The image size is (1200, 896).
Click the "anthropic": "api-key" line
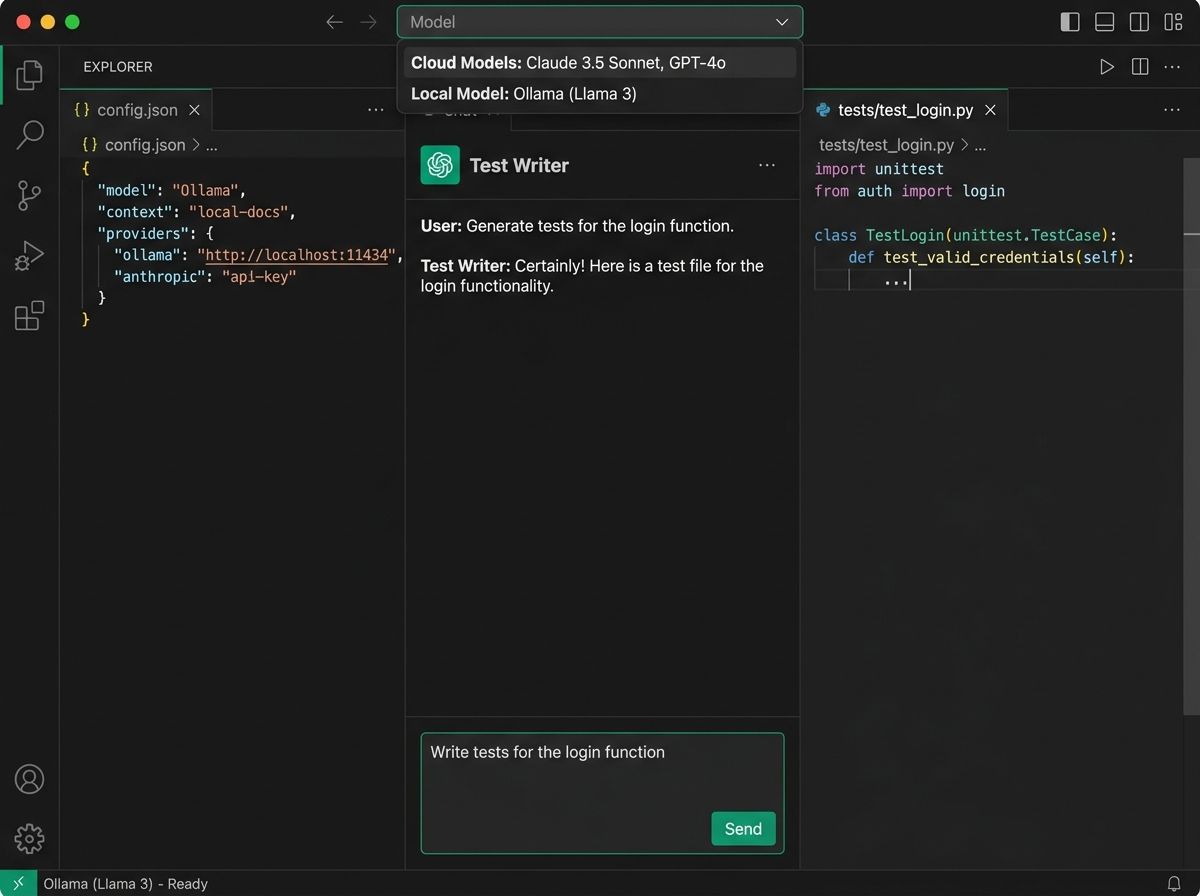[205, 276]
